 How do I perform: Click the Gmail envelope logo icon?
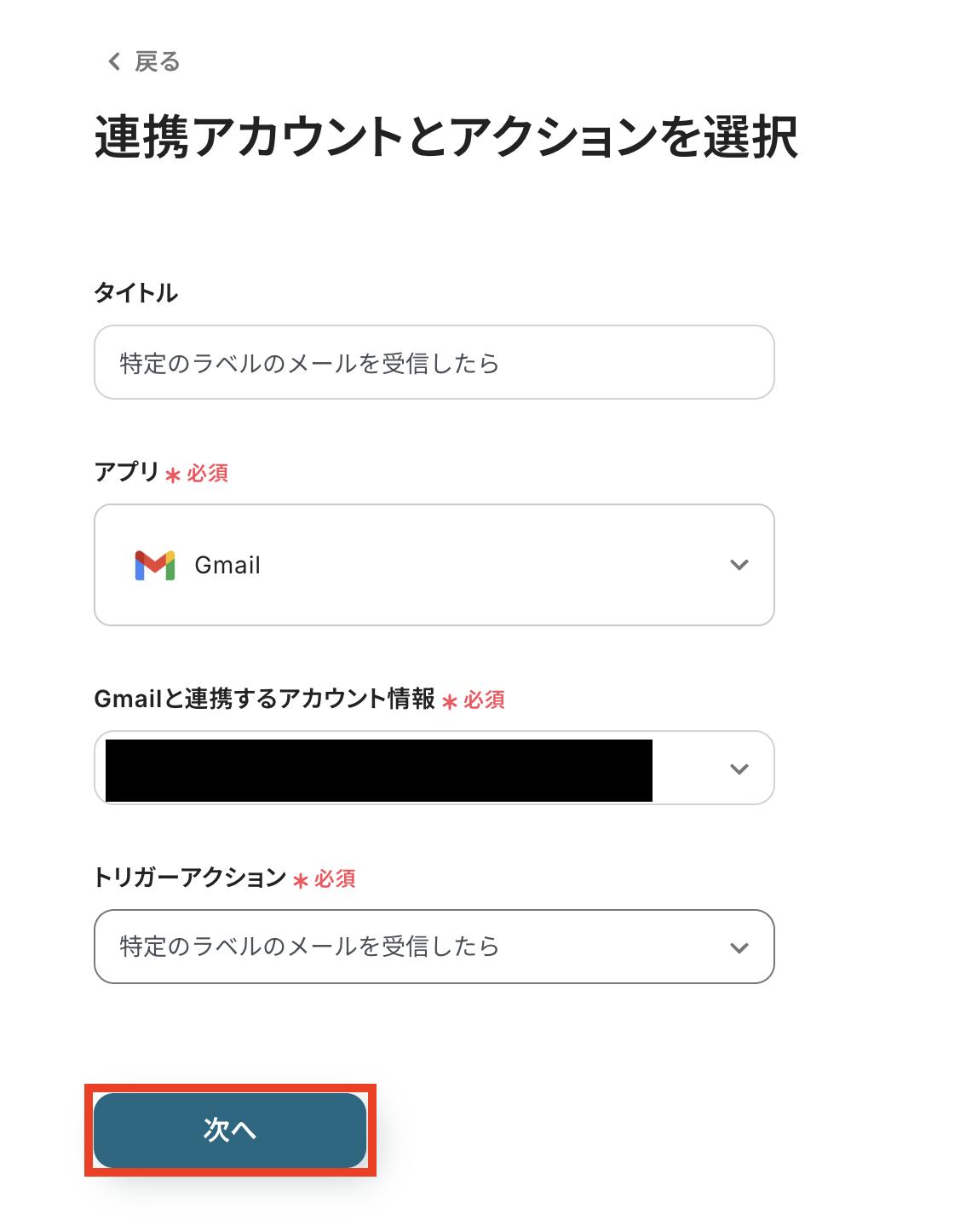point(155,565)
